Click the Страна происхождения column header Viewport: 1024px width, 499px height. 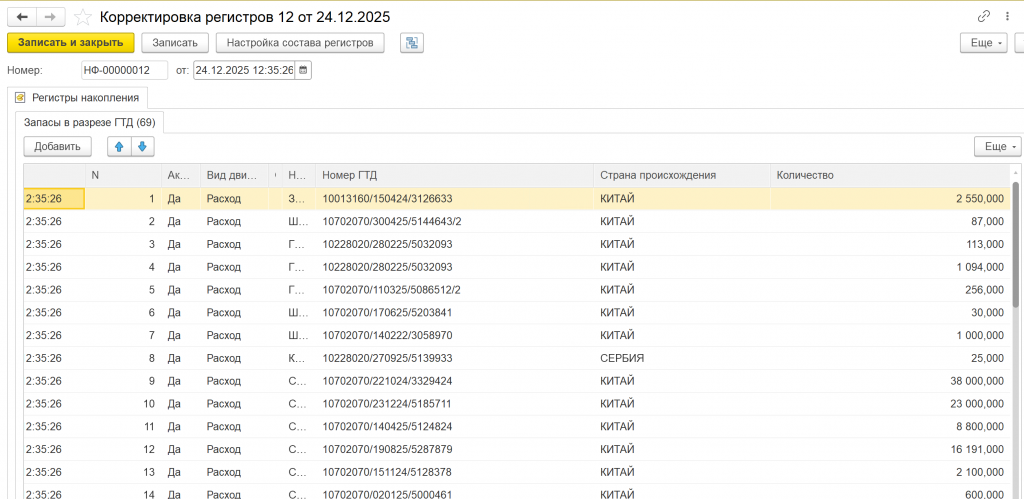point(682,175)
